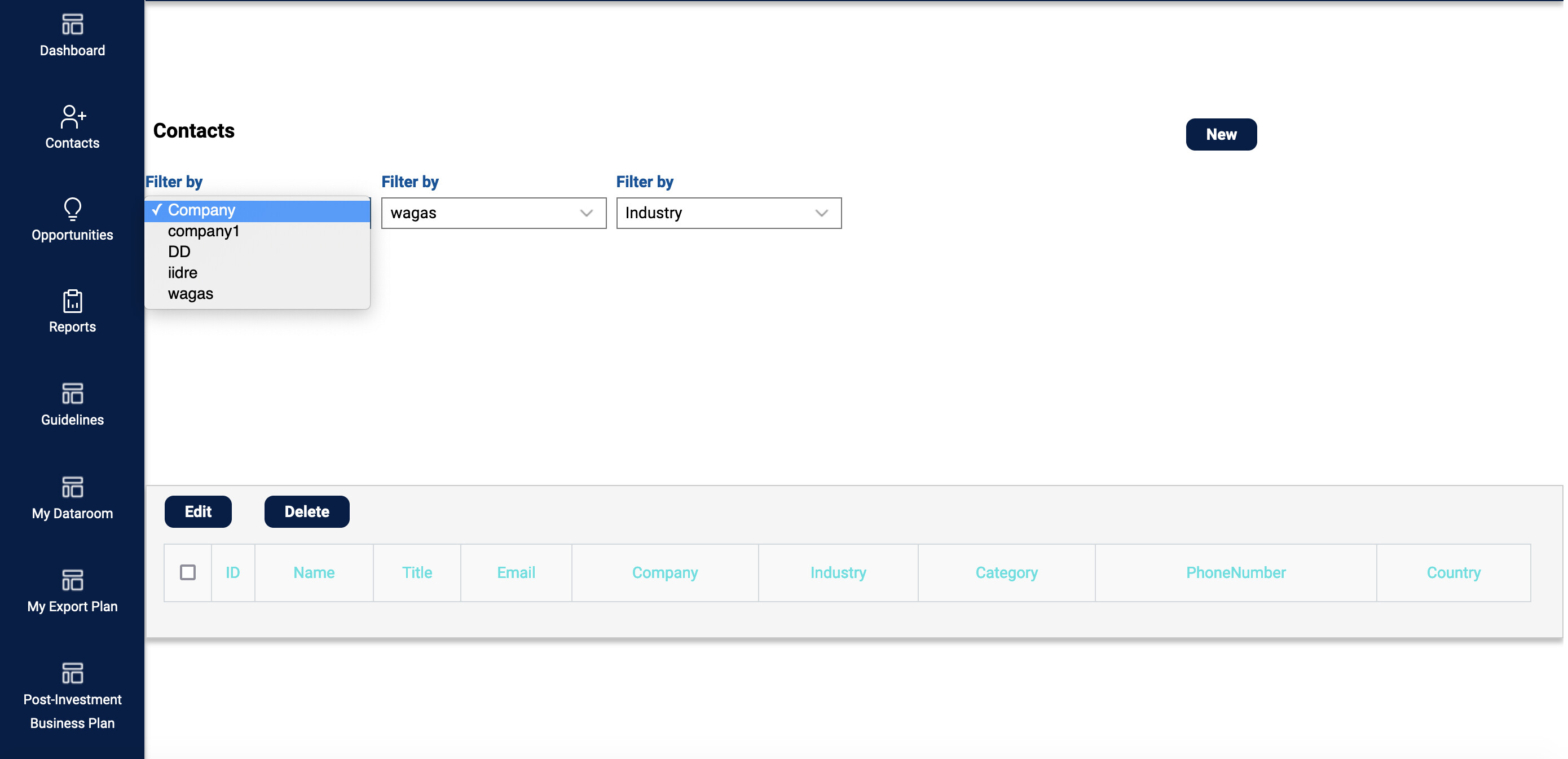Image resolution: width=1568 pixels, height=759 pixels.
Task: Choose wagas from the open list
Action: pyautogui.click(x=257, y=294)
